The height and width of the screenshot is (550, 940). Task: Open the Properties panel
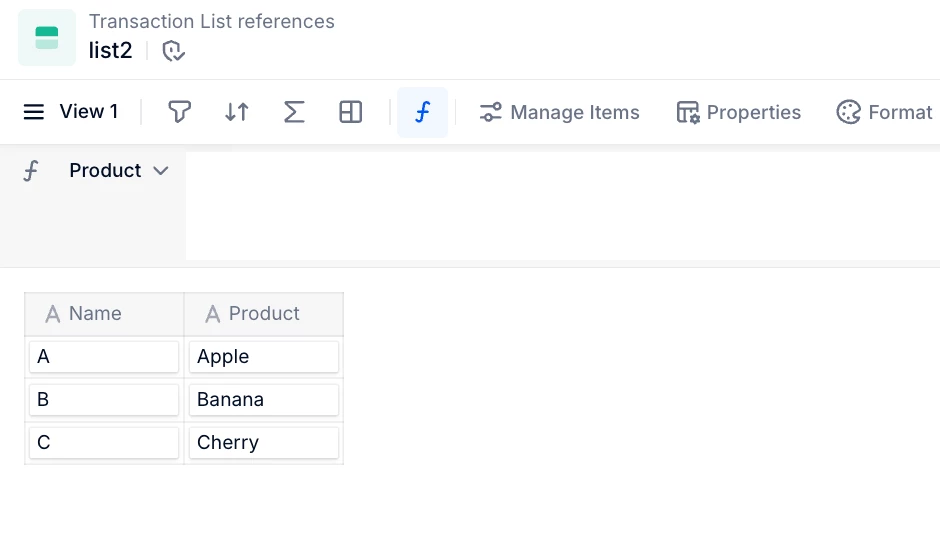point(738,112)
